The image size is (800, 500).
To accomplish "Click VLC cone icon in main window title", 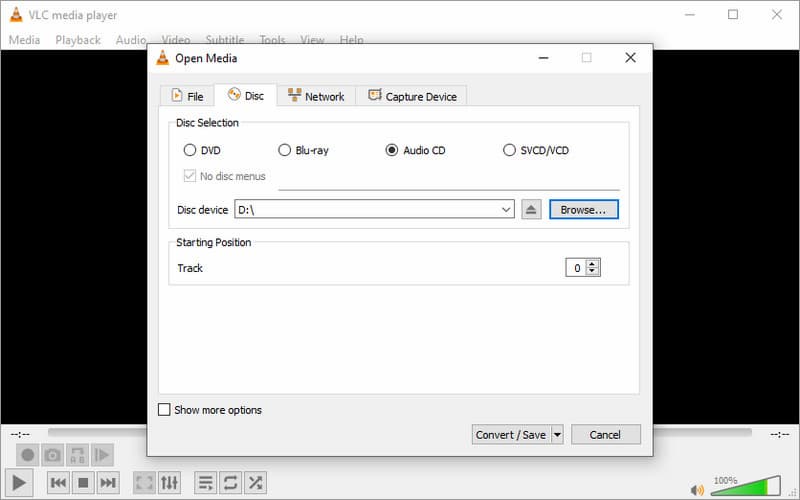I will (16, 15).
